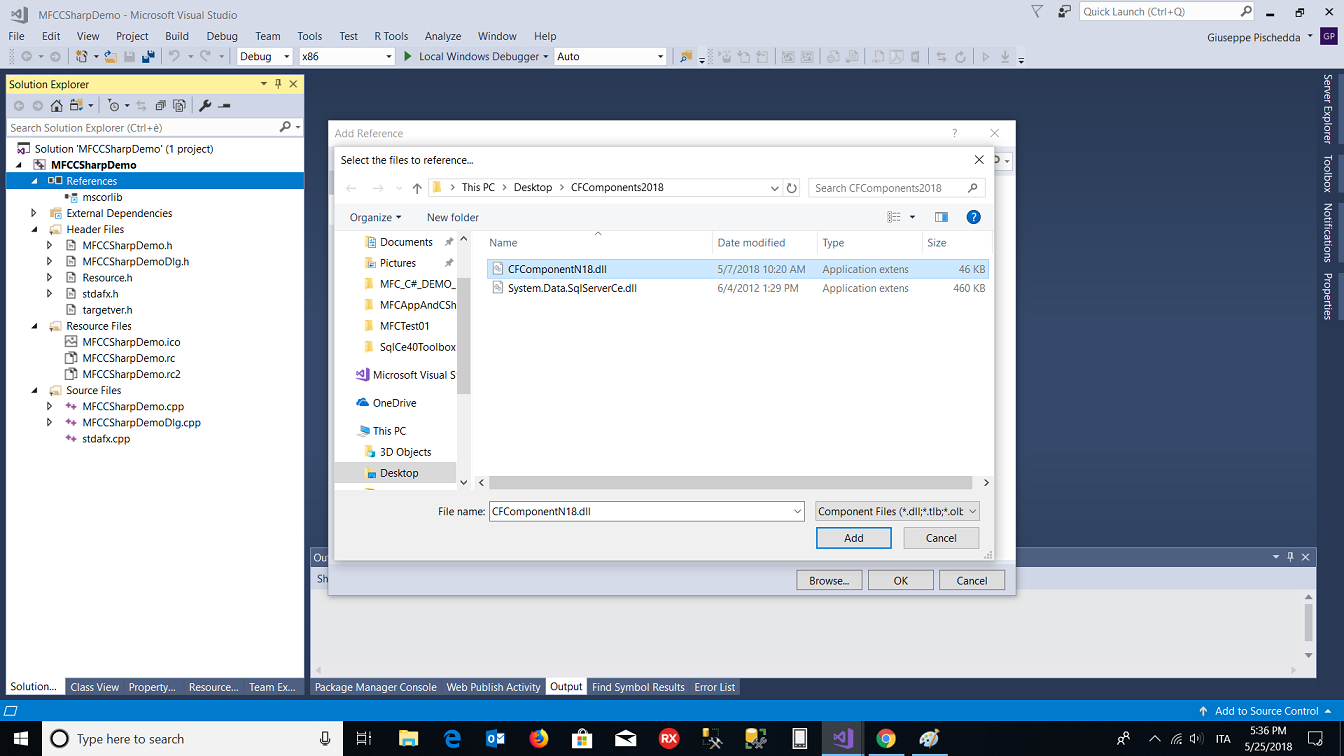Image resolution: width=1344 pixels, height=756 pixels.
Task: Click the notifications flag icon in title bar
Action: click(1037, 12)
